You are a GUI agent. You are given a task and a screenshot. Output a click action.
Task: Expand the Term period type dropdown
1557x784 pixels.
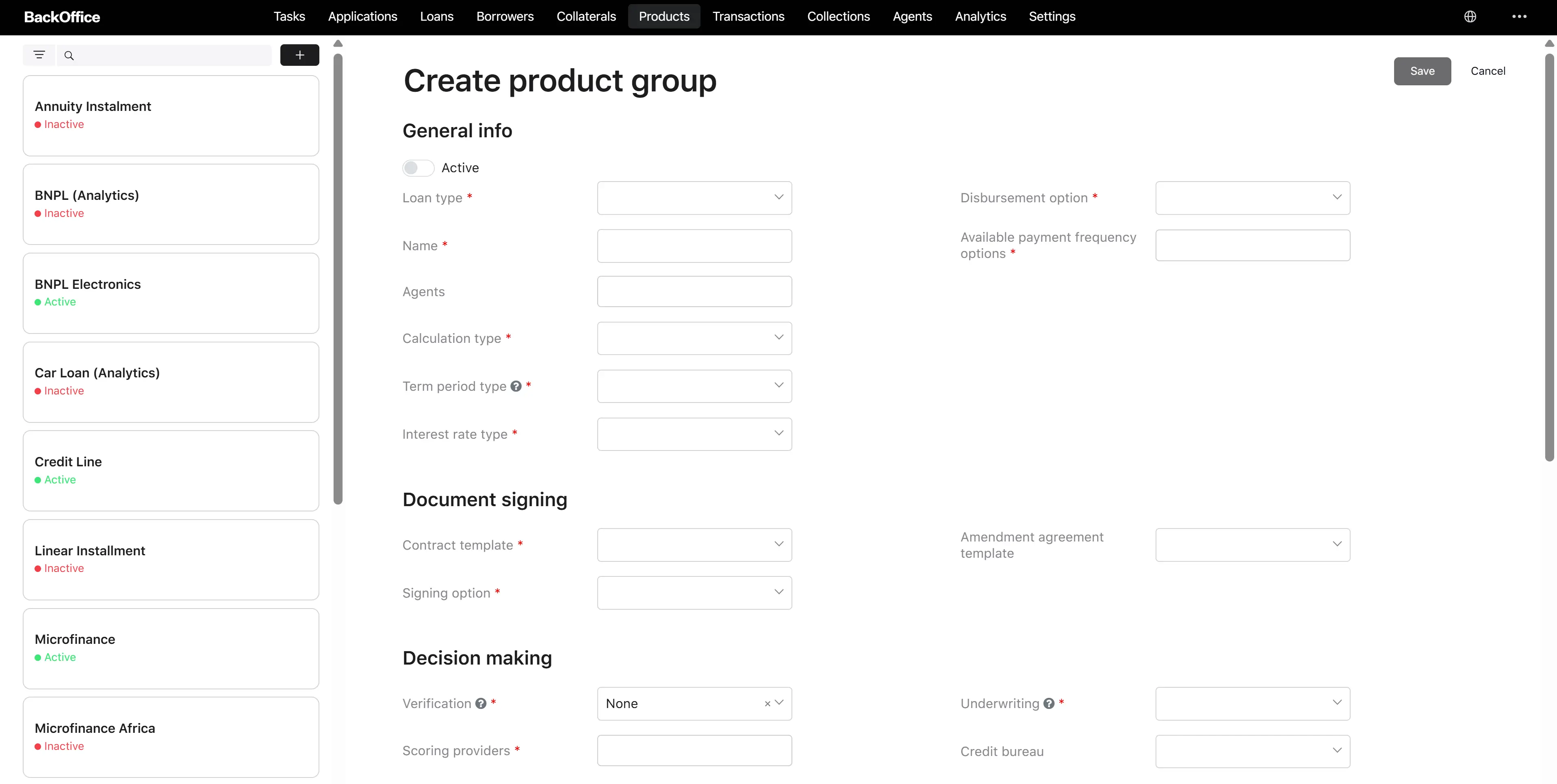694,386
